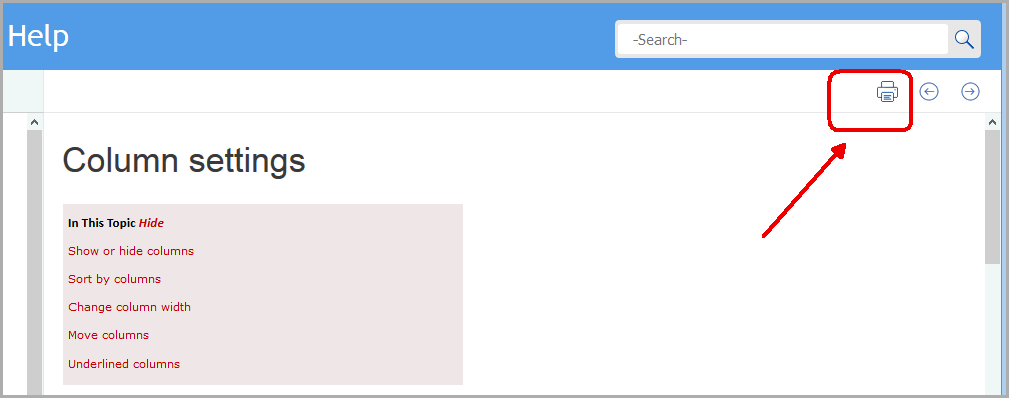Jump to the Change column width section
Image resolution: width=1009 pixels, height=398 pixels.
coord(129,307)
